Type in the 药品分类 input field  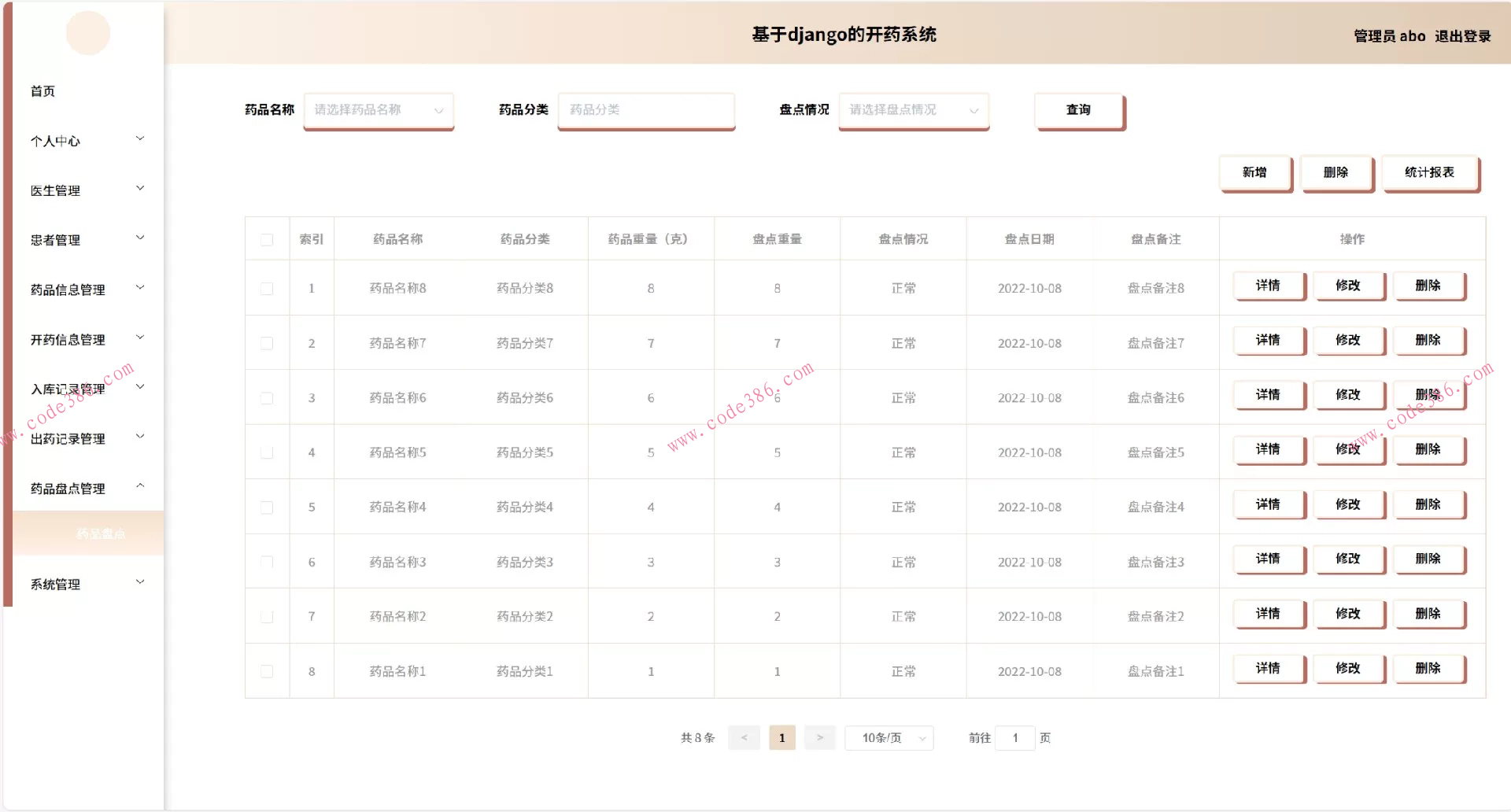click(645, 110)
